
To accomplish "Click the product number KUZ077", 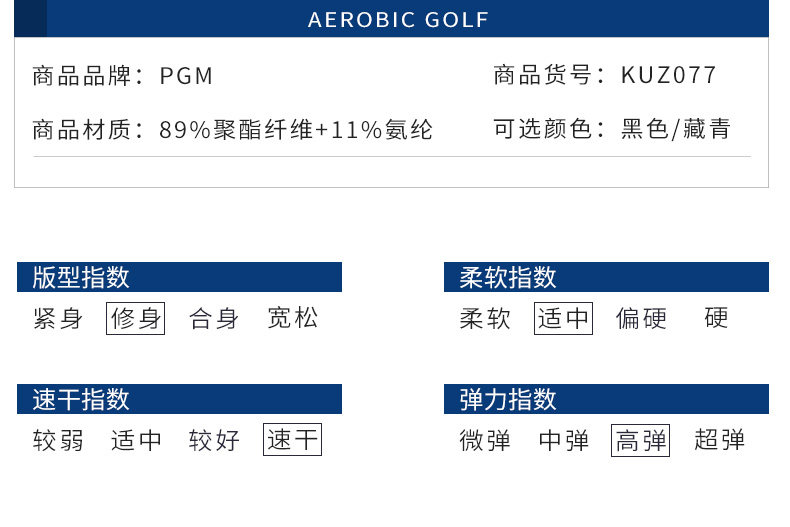I will (669, 75).
